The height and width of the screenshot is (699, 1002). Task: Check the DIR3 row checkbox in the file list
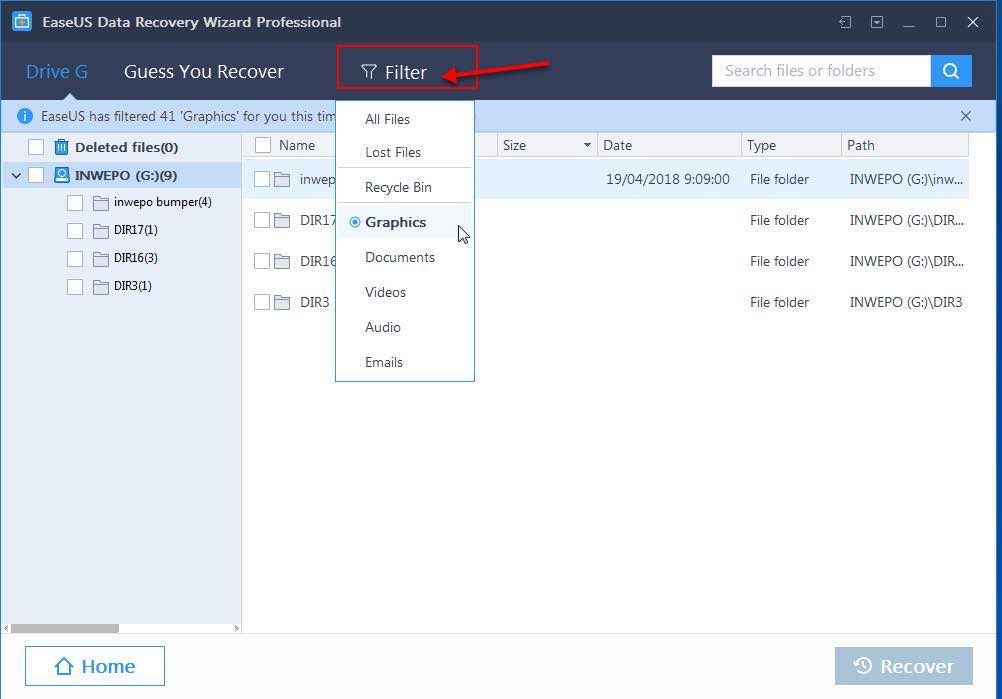point(261,302)
